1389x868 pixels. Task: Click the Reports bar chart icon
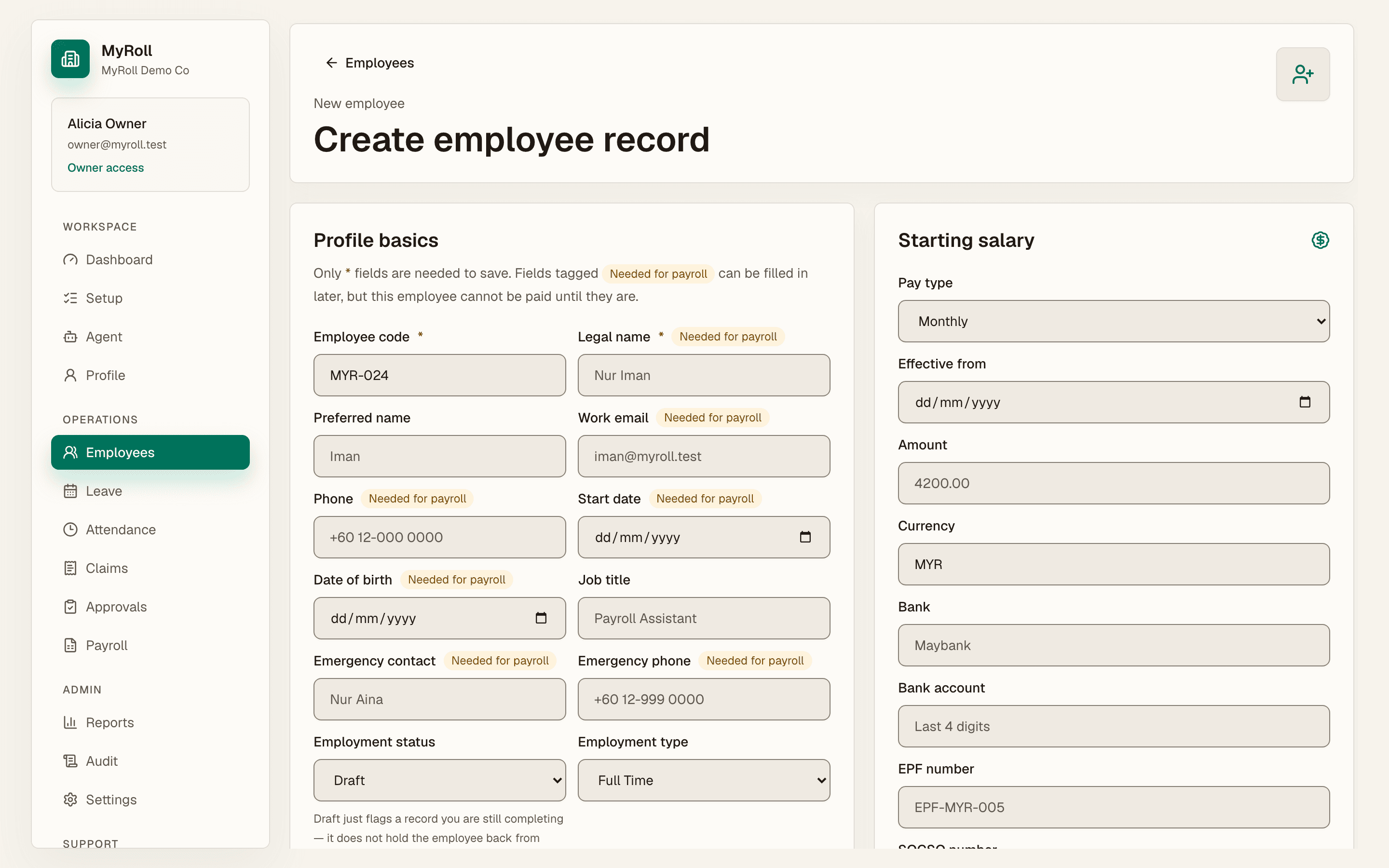point(70,722)
